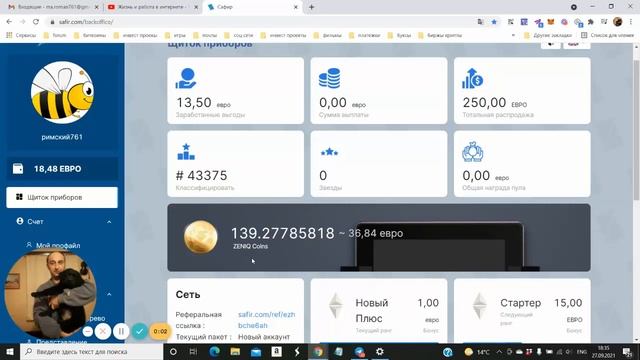Open the Биржи крипты bookmarks folder
The image size is (640, 360).
(x=440, y=36)
